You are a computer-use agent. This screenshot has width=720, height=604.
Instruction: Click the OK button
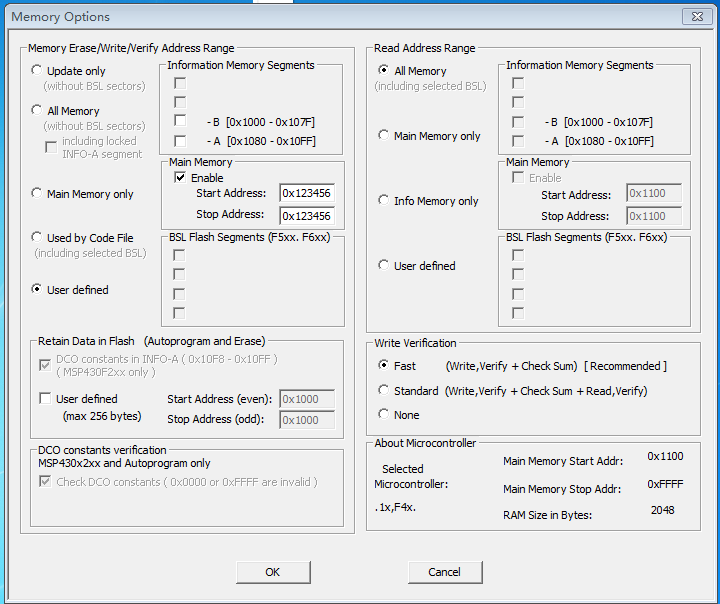coord(273,572)
